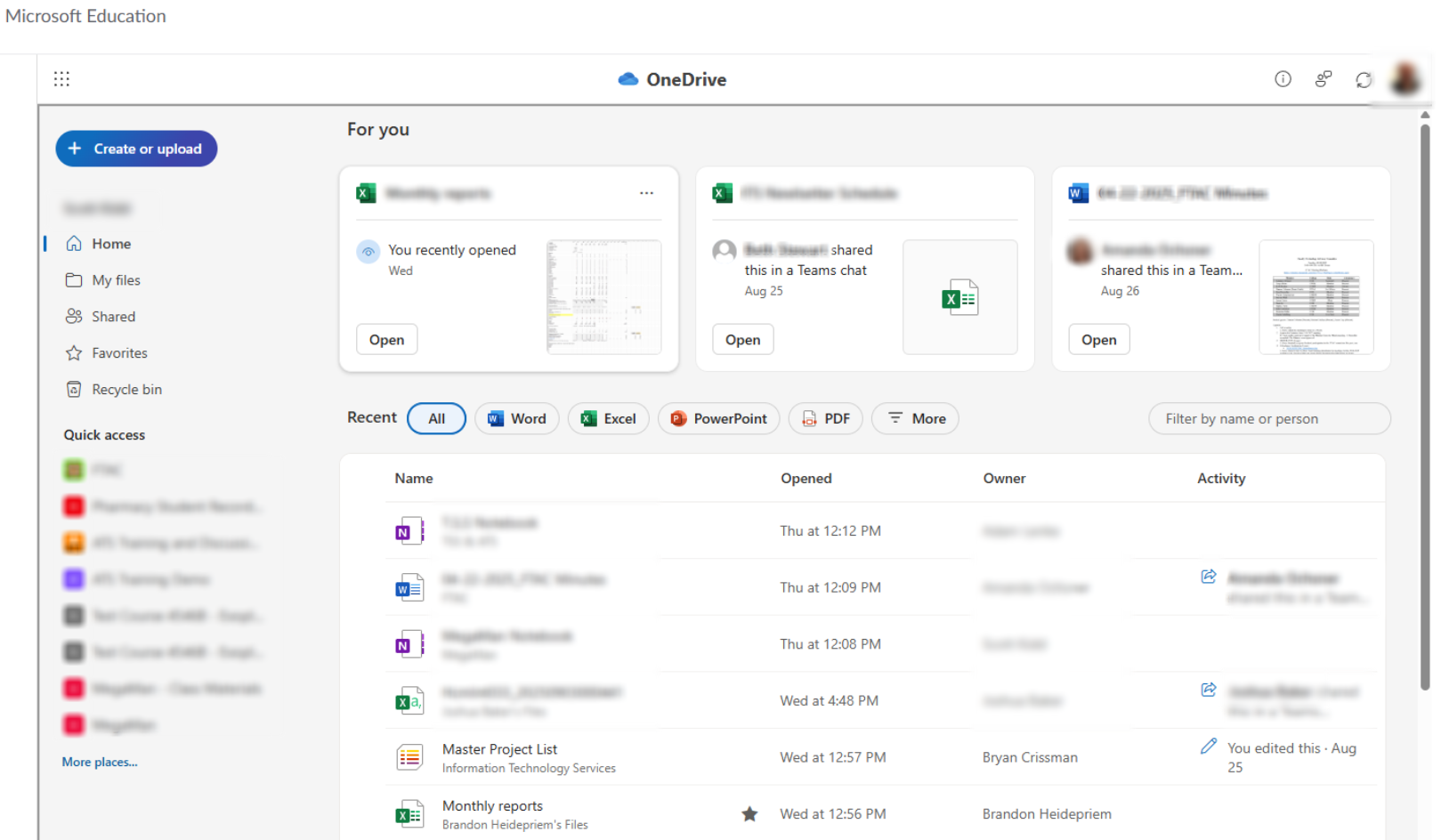Open the file shared Aug 25
This screenshot has height=840, width=1441.
pos(742,340)
